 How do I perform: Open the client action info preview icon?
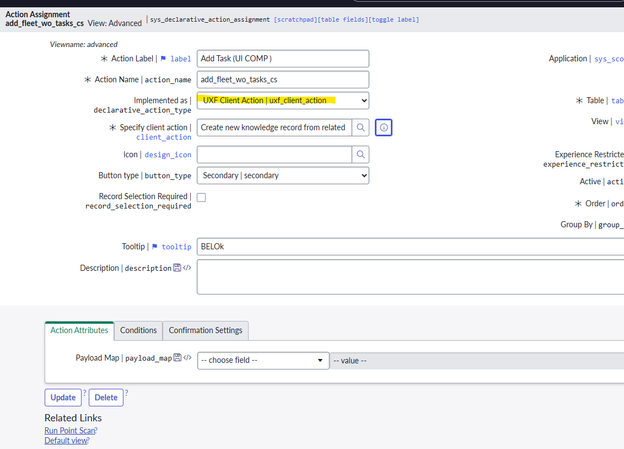(384, 127)
